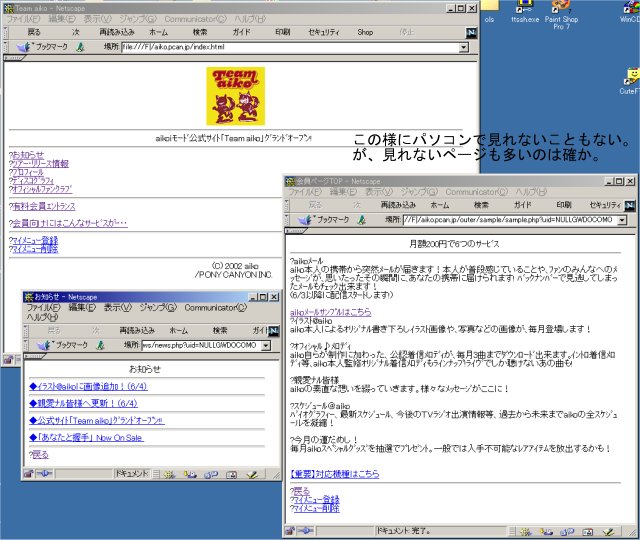This screenshot has height=540, width=640.
Task: Collapse location toolbar handle in Team aiko window
Action: [x=6, y=47]
